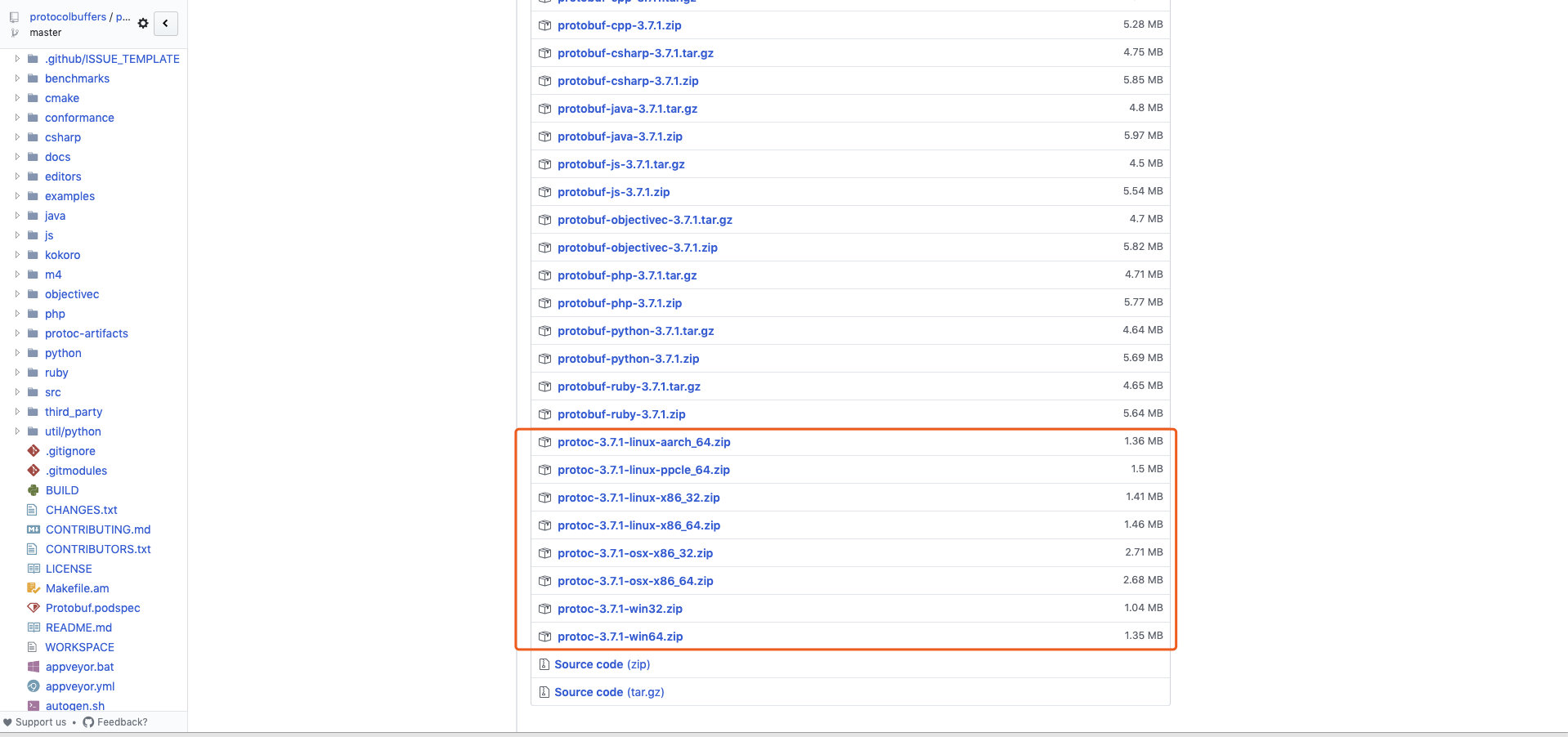Expand the cmake folder arrow
Viewport: 1568px width, 737px height.
tap(17, 98)
